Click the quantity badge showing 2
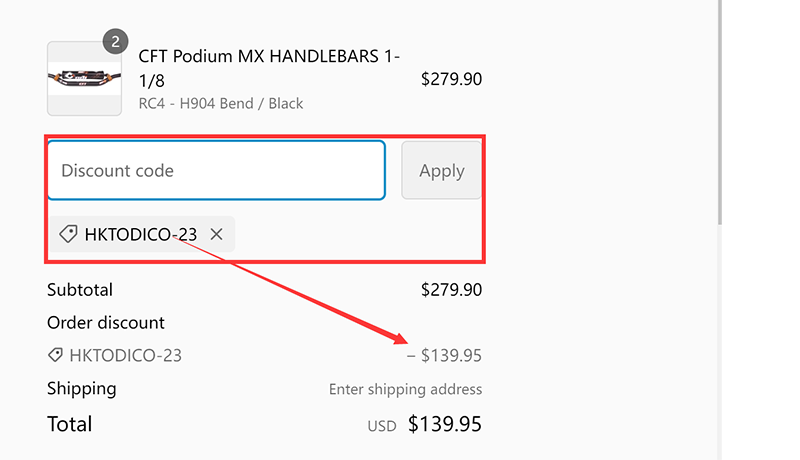 tap(116, 41)
